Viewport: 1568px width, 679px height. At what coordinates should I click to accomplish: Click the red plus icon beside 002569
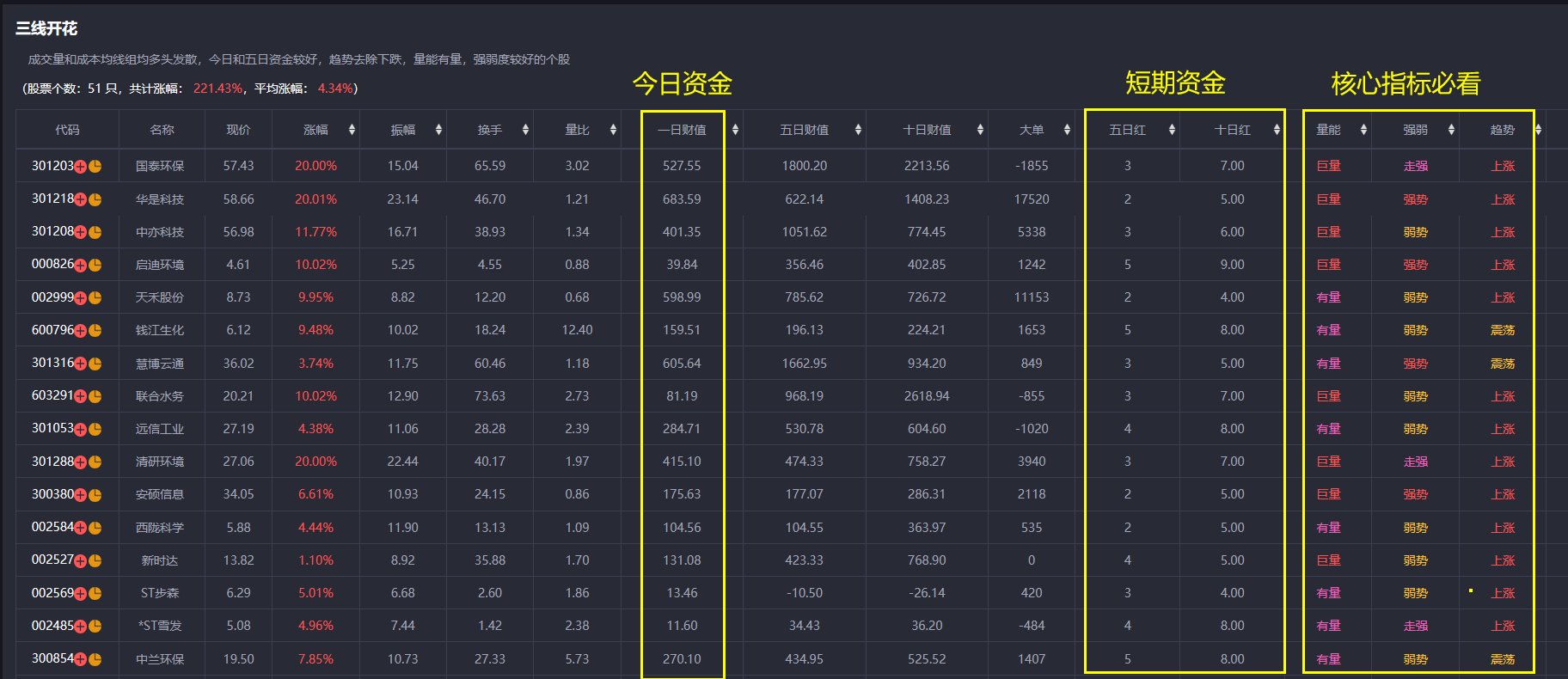pyautogui.click(x=81, y=593)
